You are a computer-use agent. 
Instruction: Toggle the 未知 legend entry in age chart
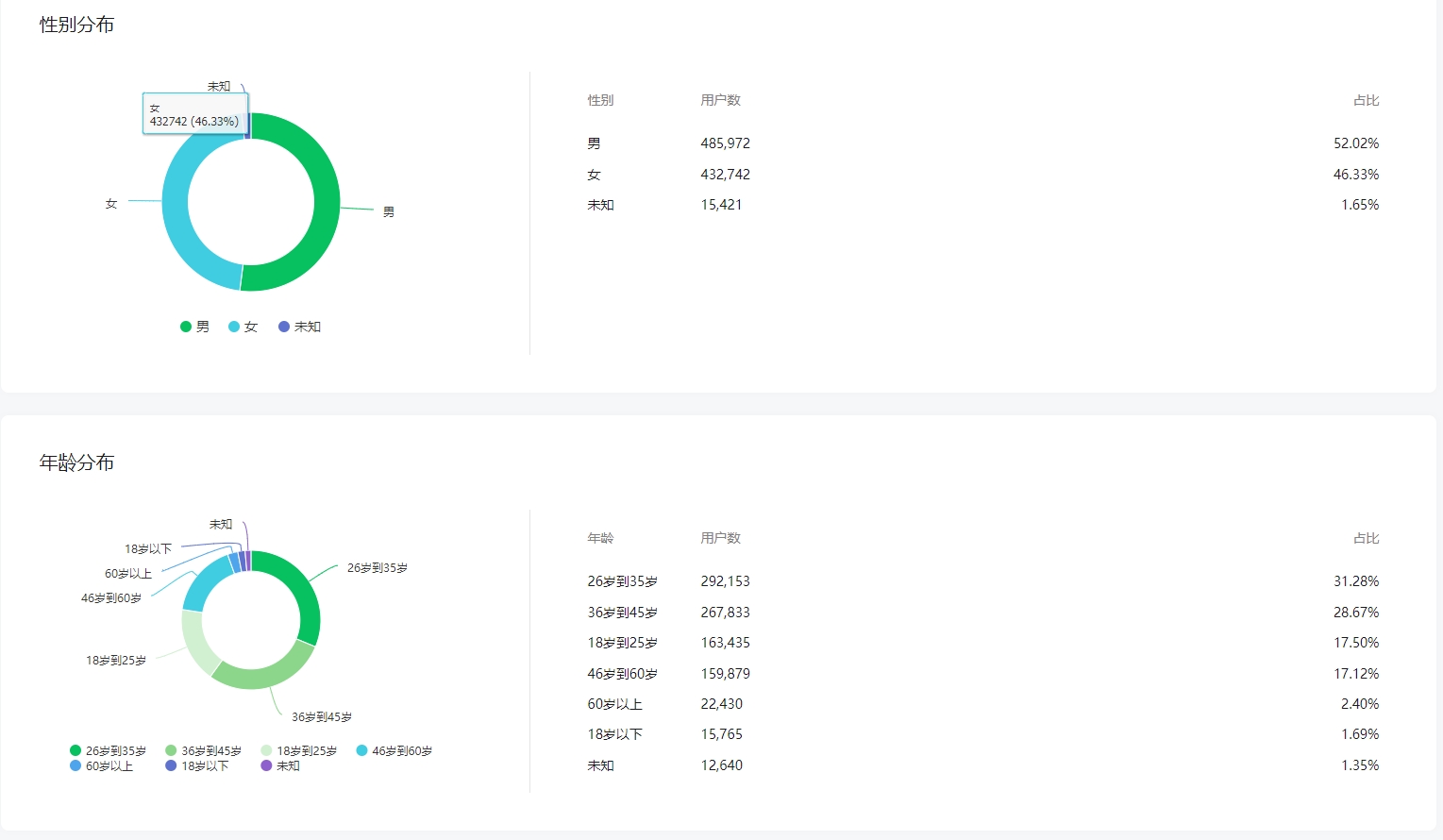coord(280,766)
